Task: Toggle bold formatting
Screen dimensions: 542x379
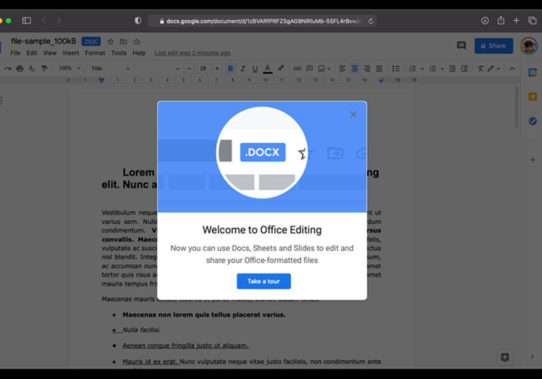Action: pos(230,68)
